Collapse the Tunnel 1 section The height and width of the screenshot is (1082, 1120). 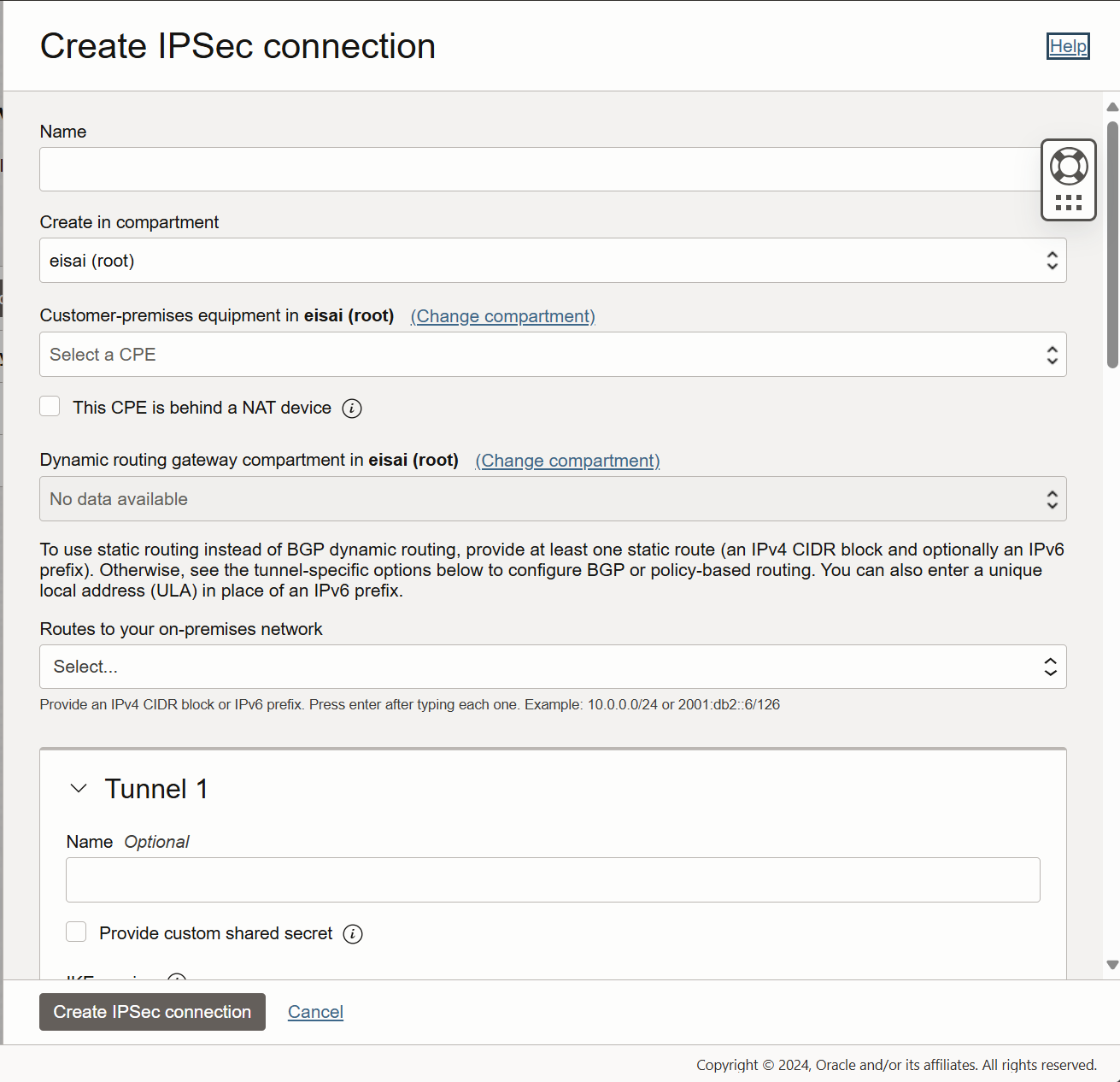click(x=79, y=788)
